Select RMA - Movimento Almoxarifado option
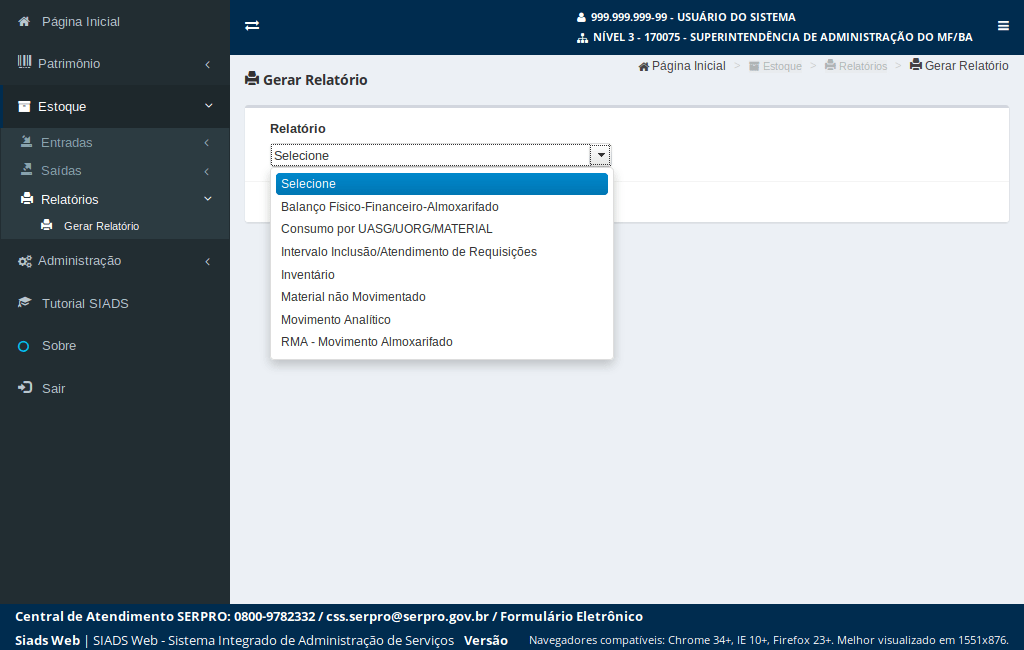Image resolution: width=1024 pixels, height=650 pixels. [x=366, y=342]
